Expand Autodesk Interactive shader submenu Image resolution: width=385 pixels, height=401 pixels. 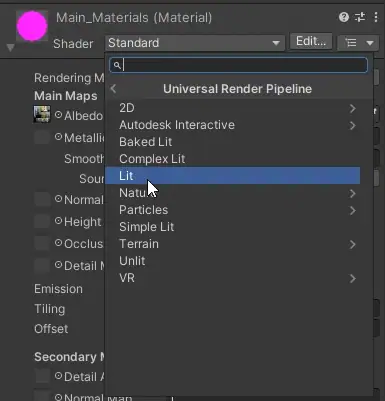click(x=233, y=125)
